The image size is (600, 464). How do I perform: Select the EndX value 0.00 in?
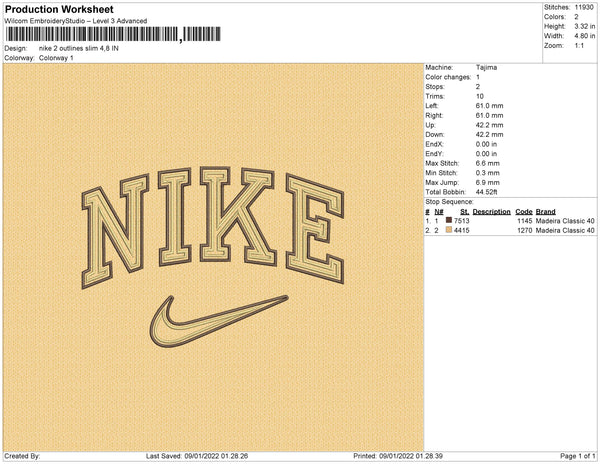pyautogui.click(x=486, y=144)
